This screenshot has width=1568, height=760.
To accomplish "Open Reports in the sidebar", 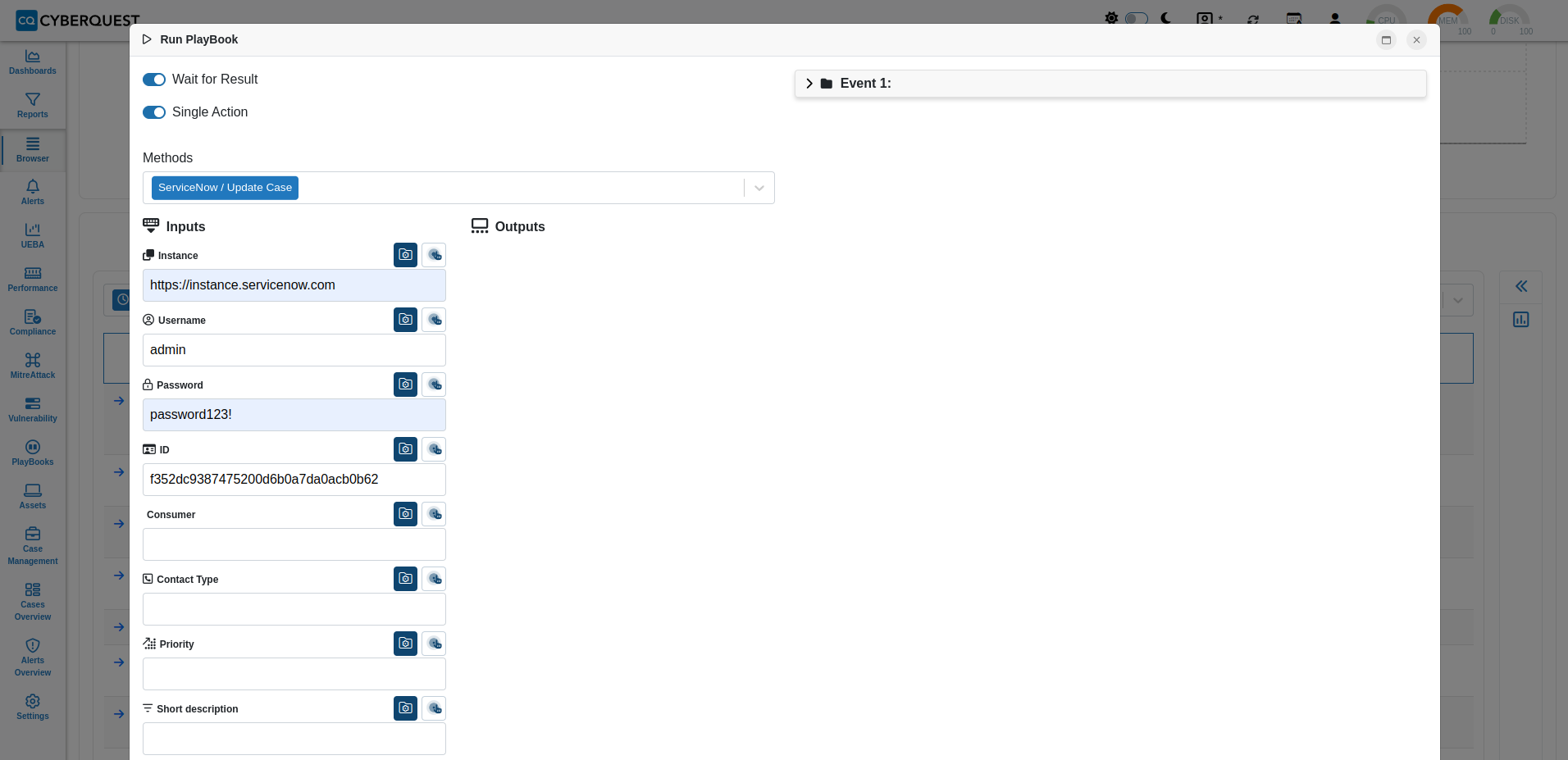I will click(33, 106).
